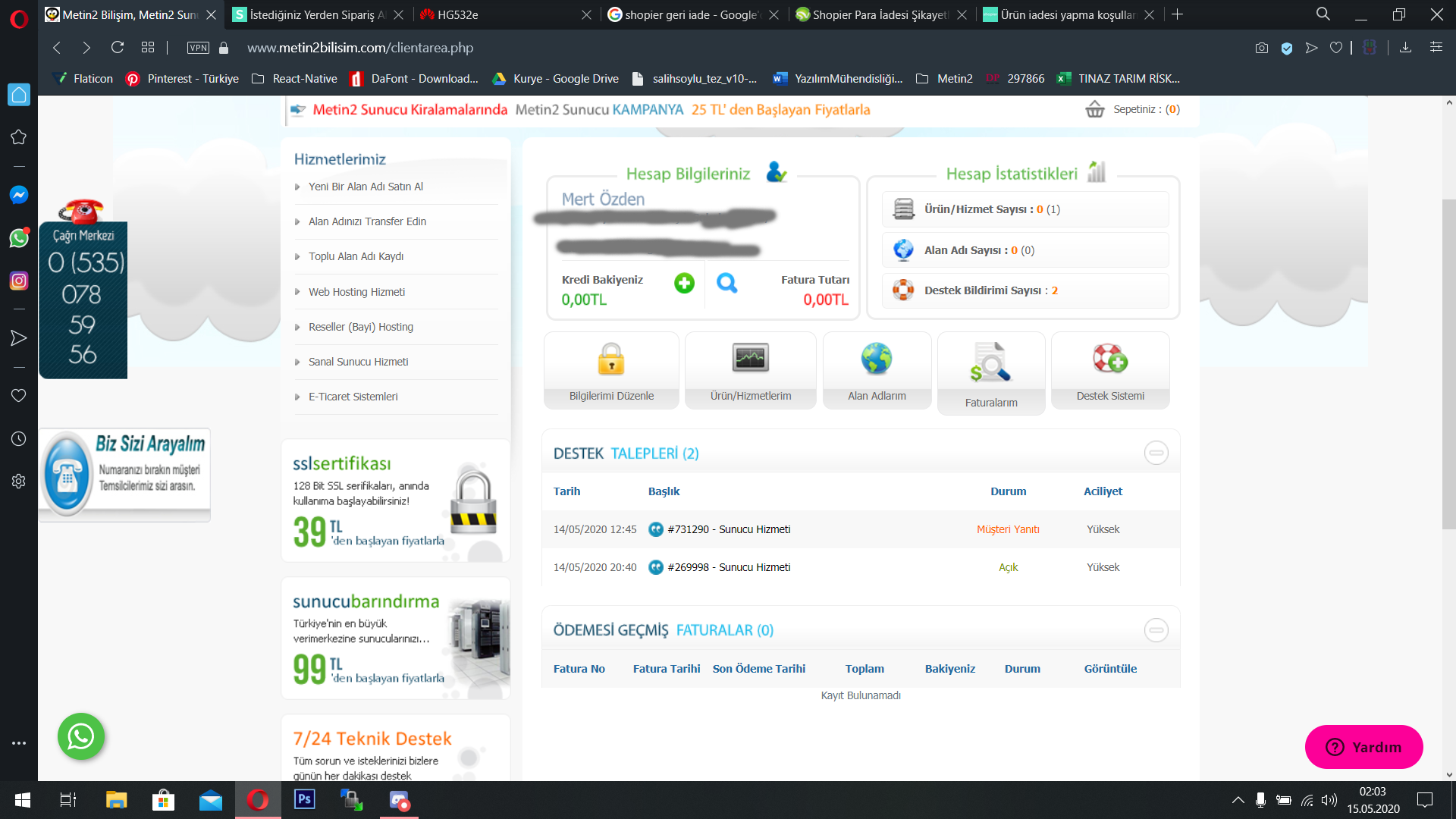The height and width of the screenshot is (819, 1456).
Task: Open Photoshop from the taskbar
Action: 305,799
